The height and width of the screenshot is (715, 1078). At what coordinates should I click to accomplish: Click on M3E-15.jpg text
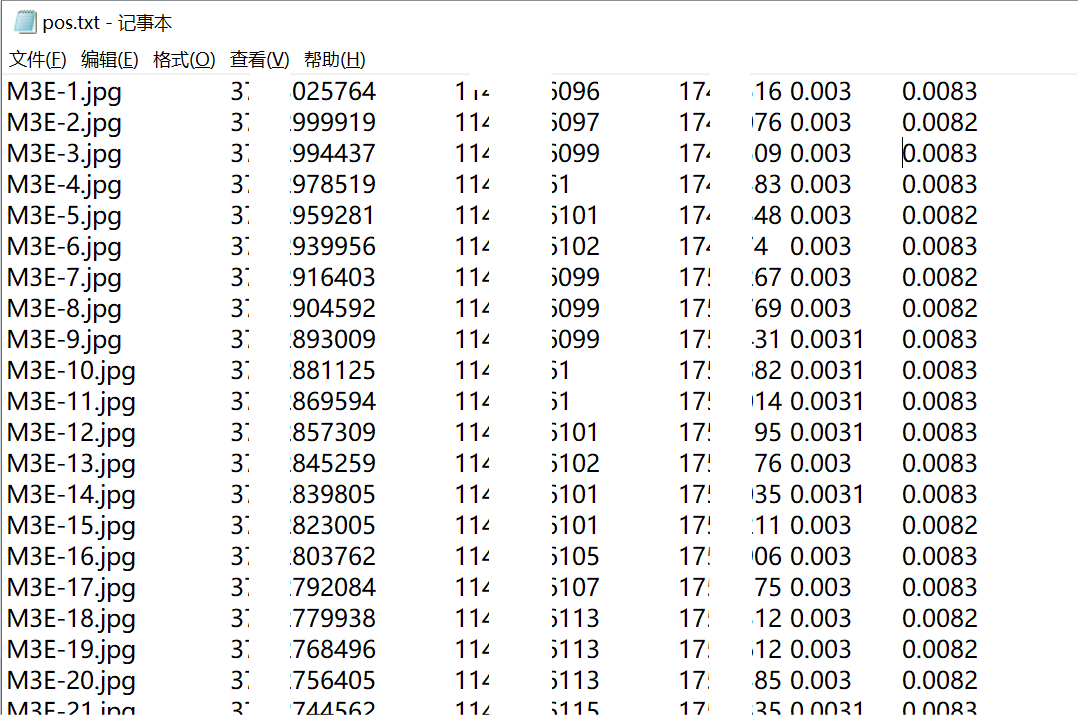tap(71, 526)
